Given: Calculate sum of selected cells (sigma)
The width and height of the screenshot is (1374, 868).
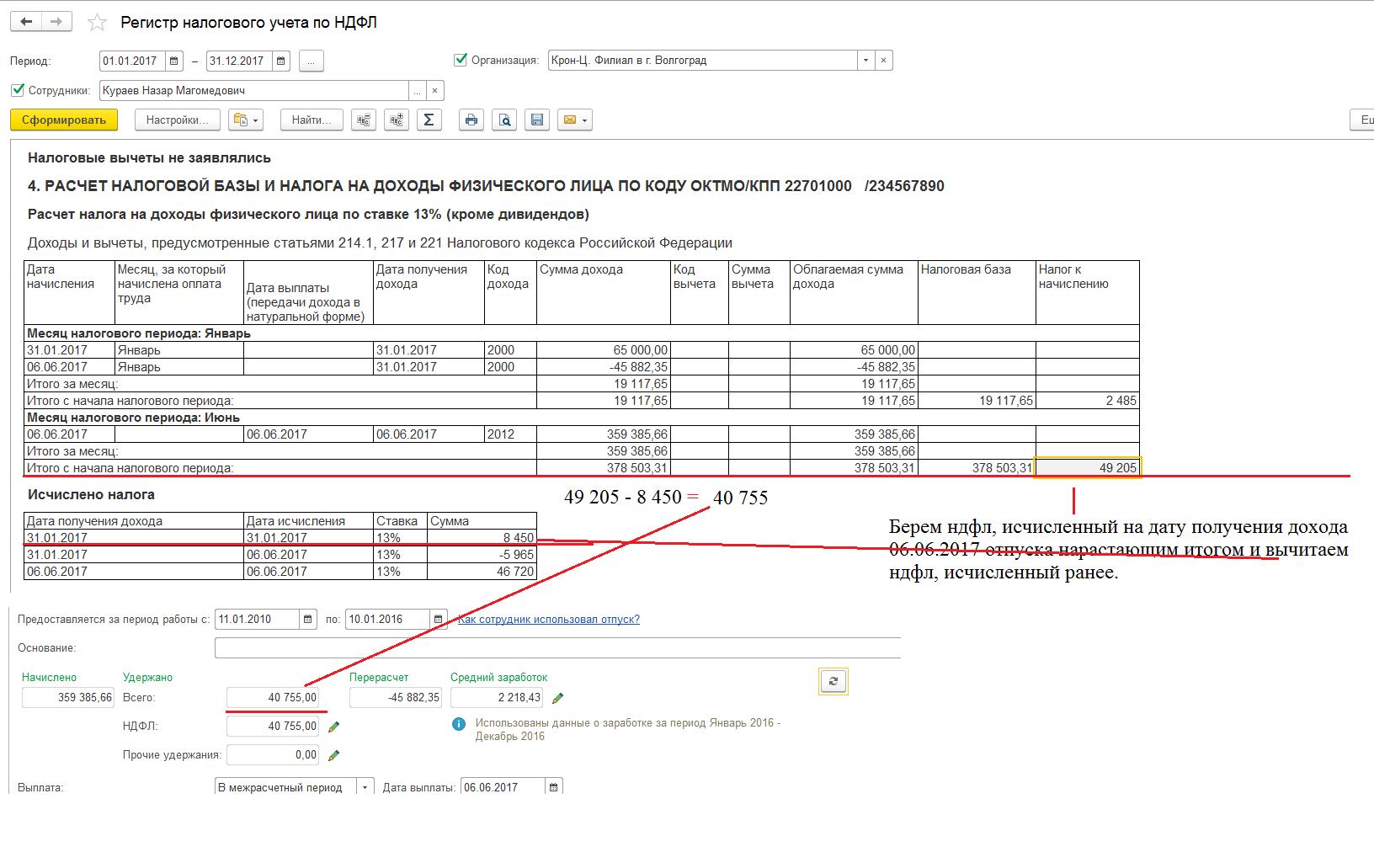Looking at the screenshot, I should (x=429, y=120).
